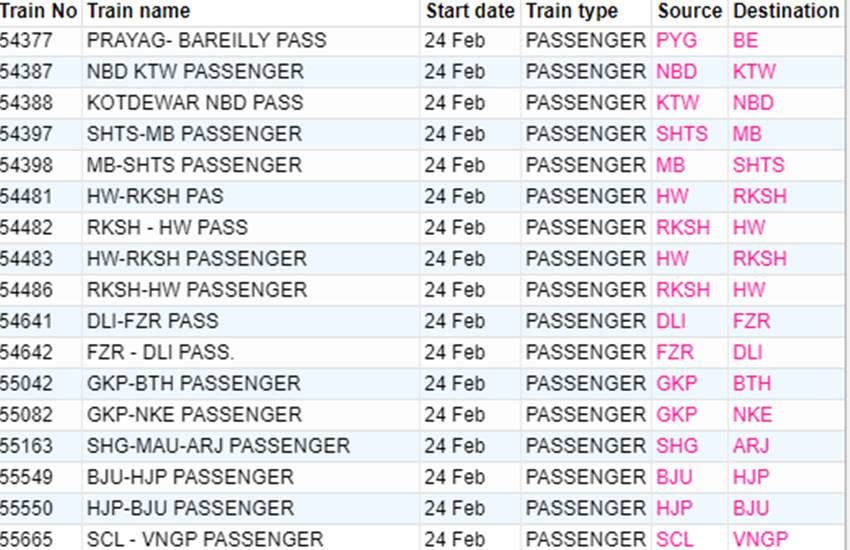Click KTW destination for train 54387
The height and width of the screenshot is (550, 850).
click(754, 72)
